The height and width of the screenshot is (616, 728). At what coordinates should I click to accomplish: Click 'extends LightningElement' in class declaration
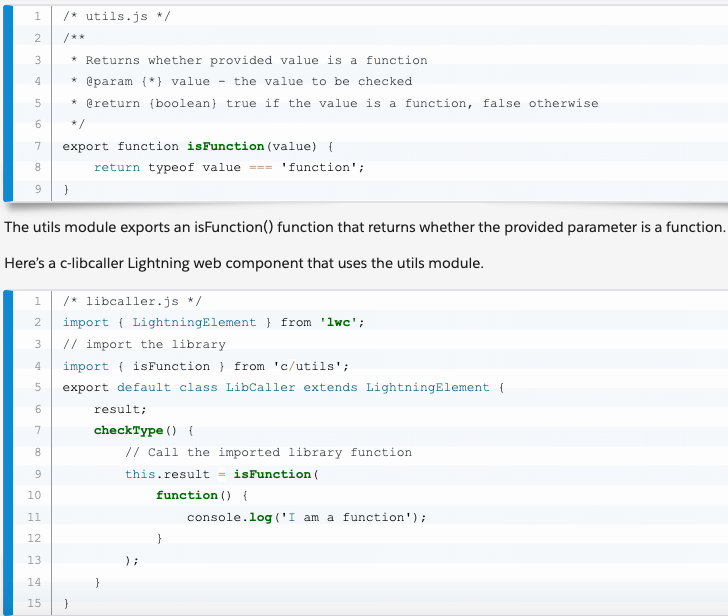coord(396,387)
